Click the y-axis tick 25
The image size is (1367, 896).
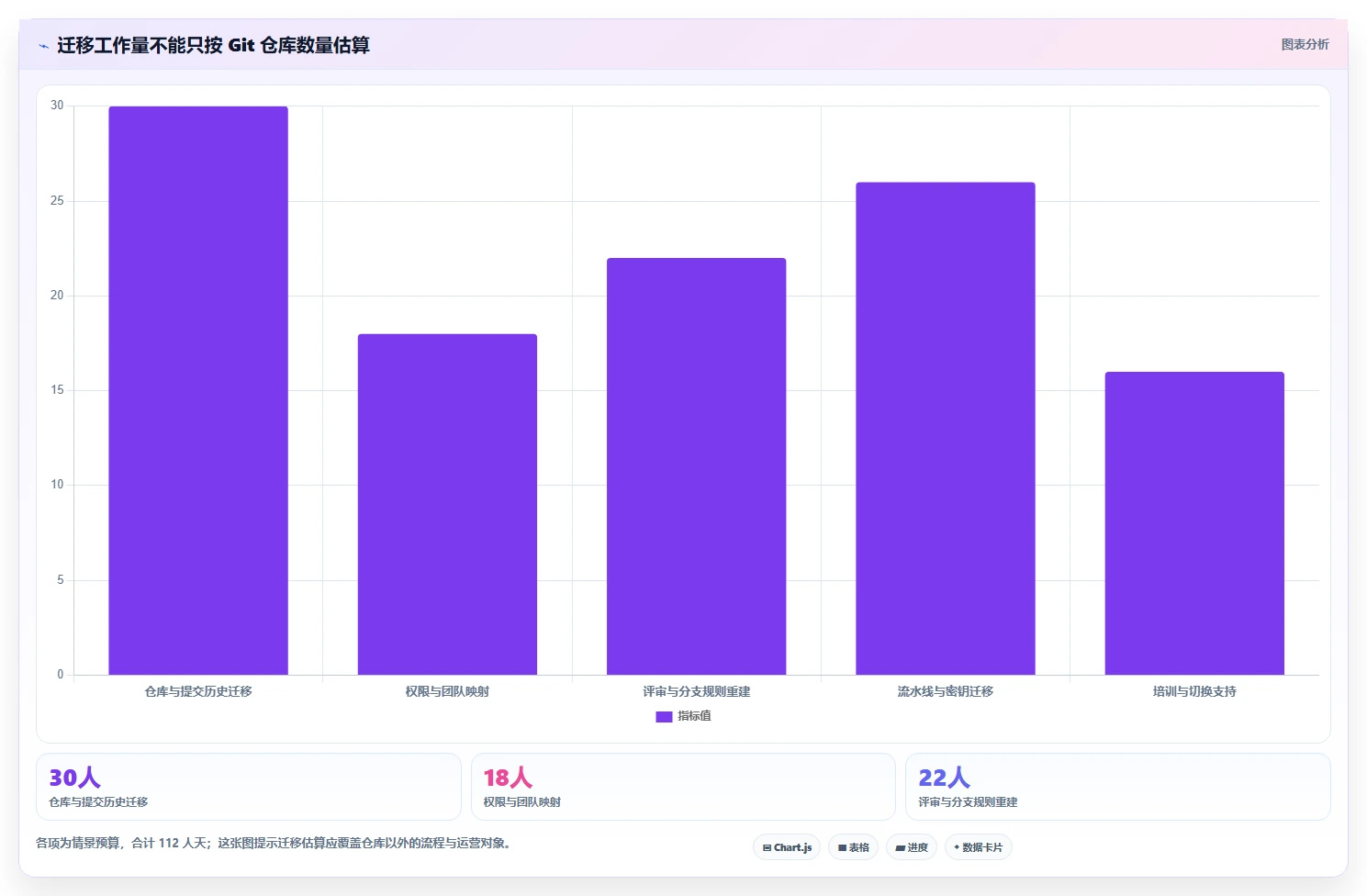point(57,200)
